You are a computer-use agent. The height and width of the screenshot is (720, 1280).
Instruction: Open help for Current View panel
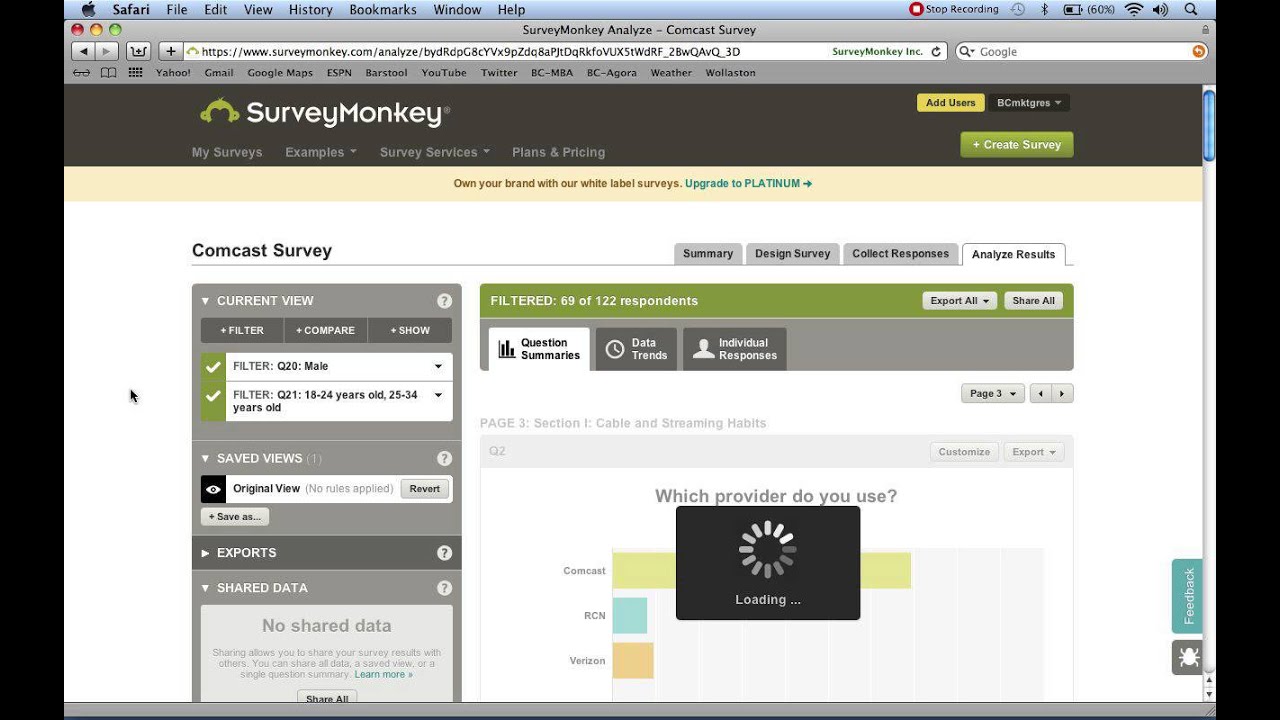(444, 301)
